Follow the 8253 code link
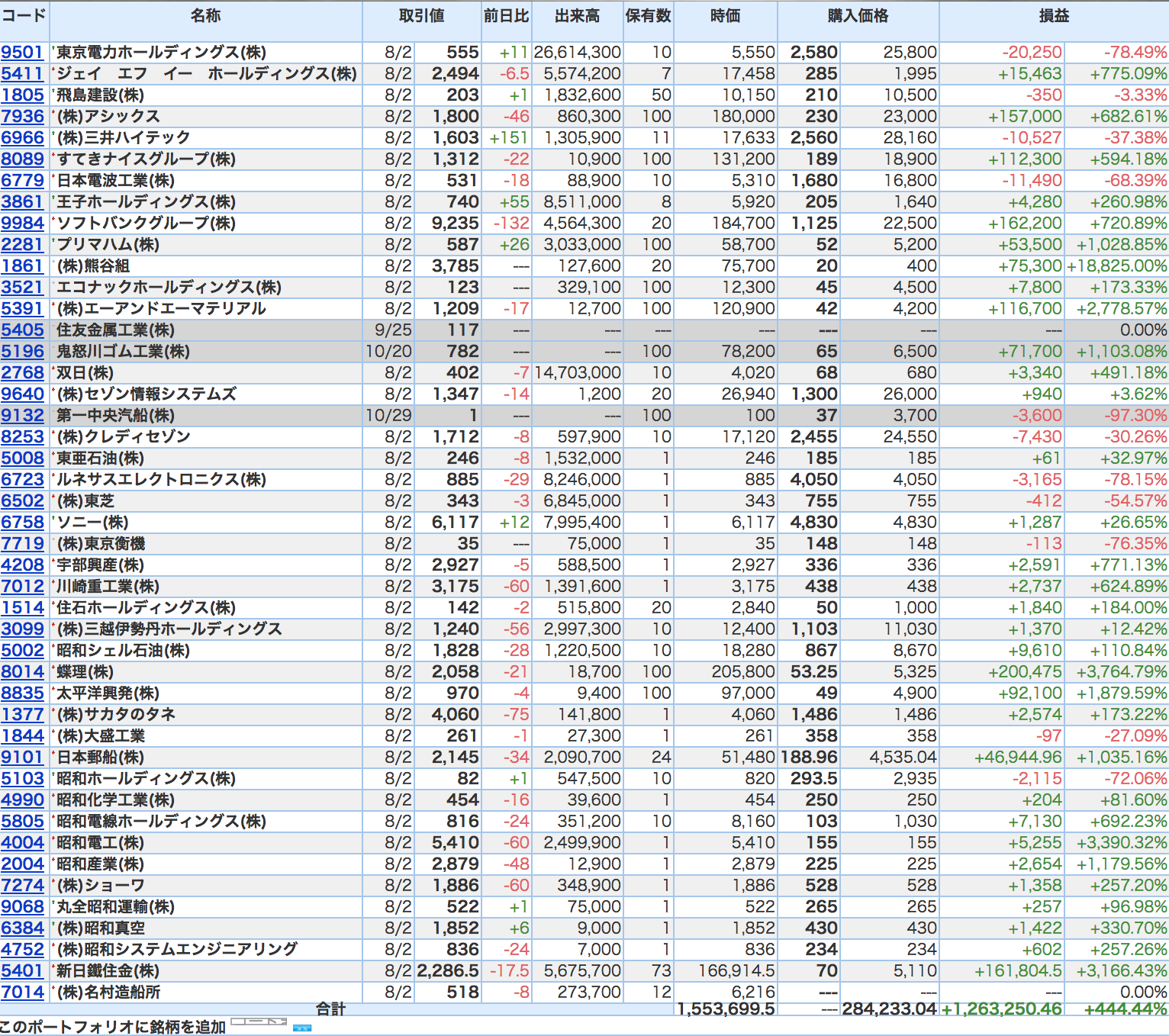Viewport: 1169px width, 1036px height. (x=22, y=436)
